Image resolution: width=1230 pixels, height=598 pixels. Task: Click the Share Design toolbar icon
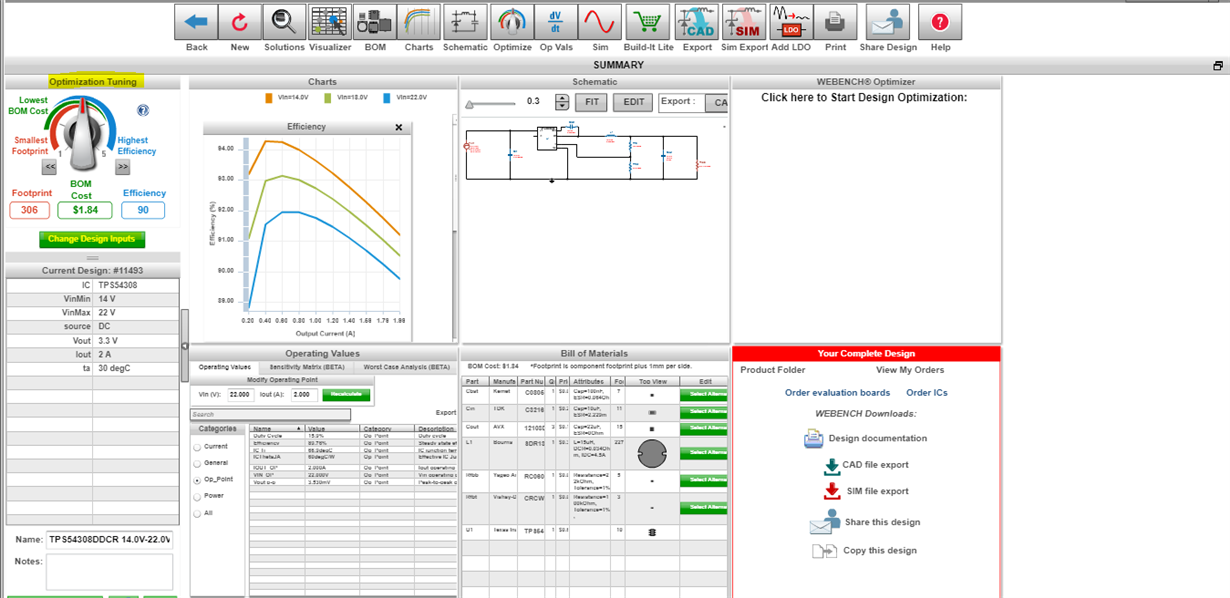pyautogui.click(x=887, y=22)
